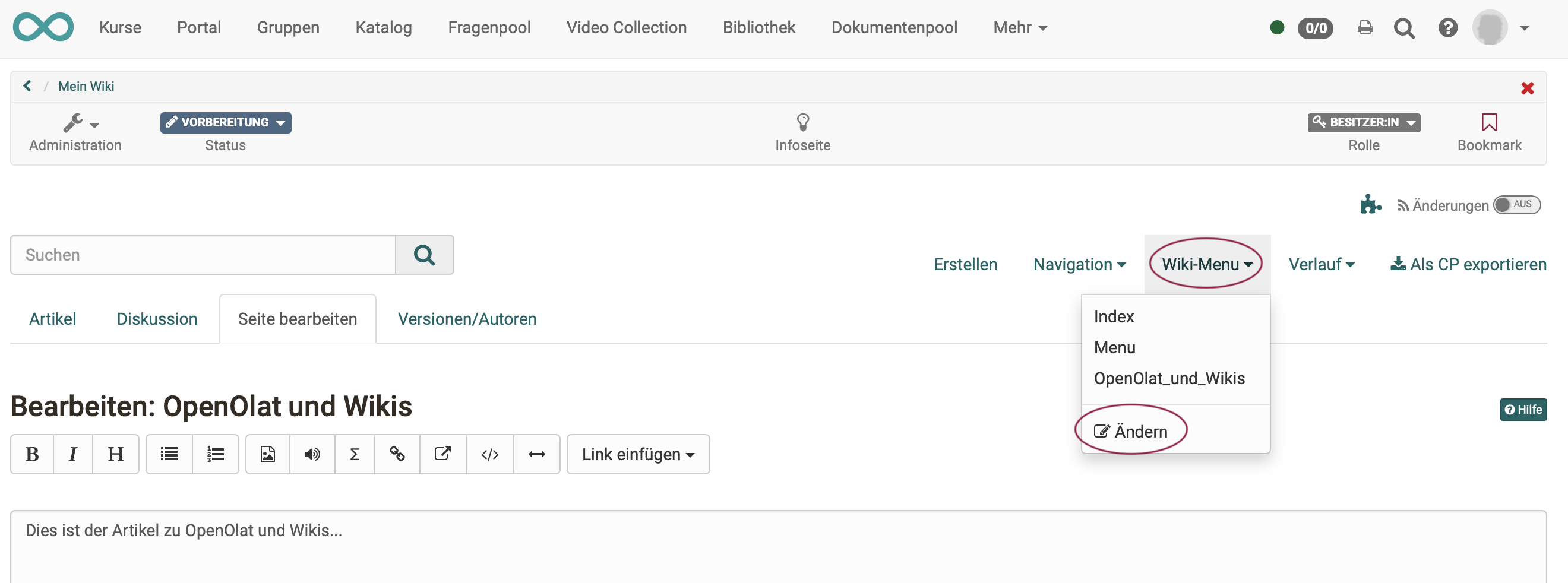This screenshot has height=583, width=1568.
Task: Insert a horizontal rule
Action: [x=536, y=454]
